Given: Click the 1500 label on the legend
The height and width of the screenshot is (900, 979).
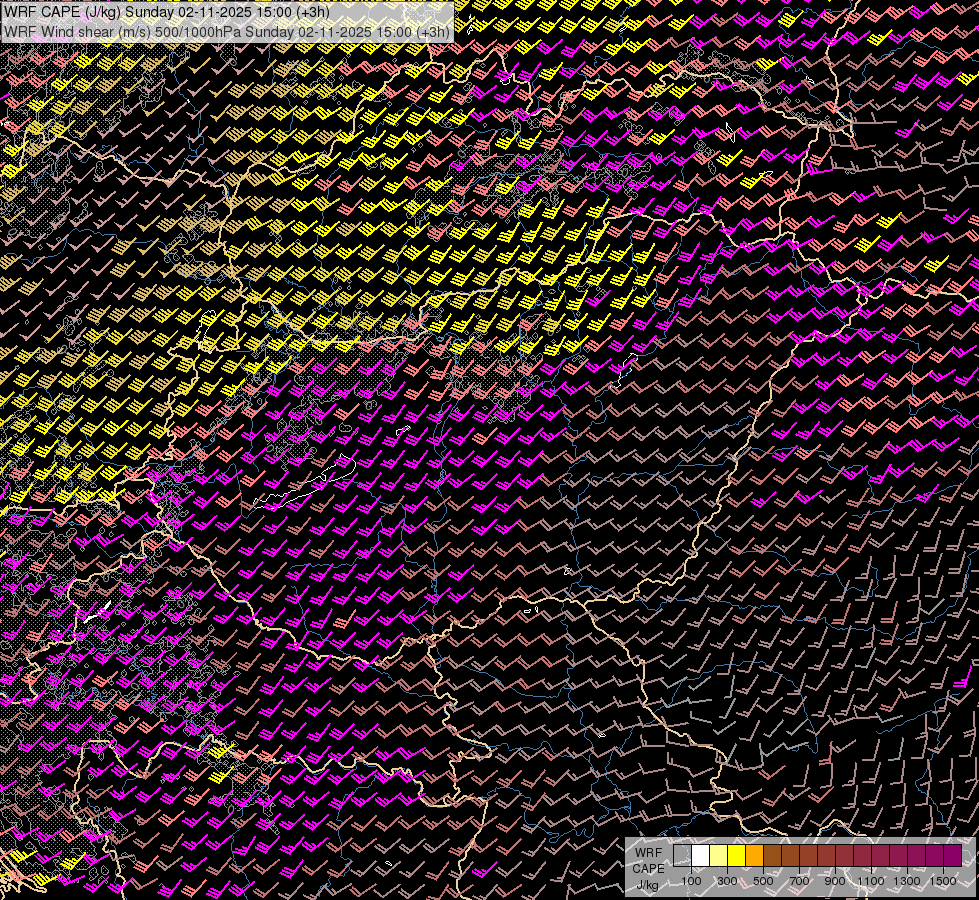Looking at the screenshot, I should pos(943,881).
